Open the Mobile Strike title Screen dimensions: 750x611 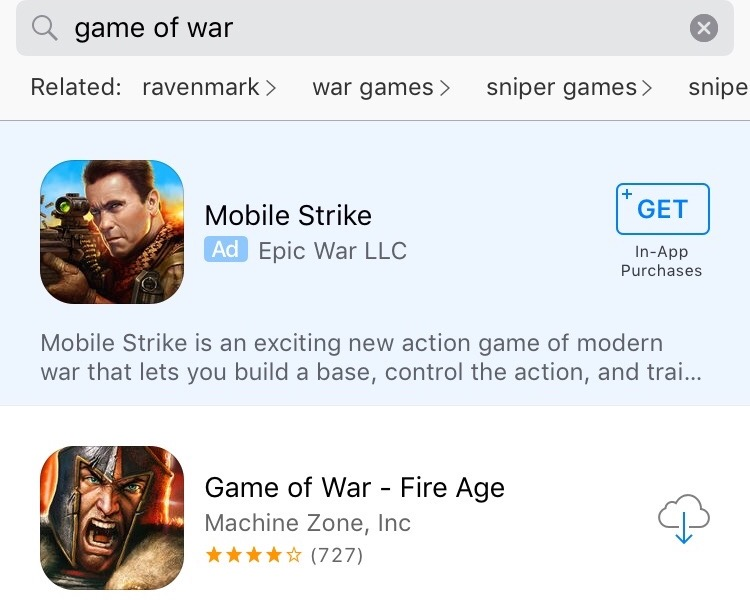click(x=288, y=215)
